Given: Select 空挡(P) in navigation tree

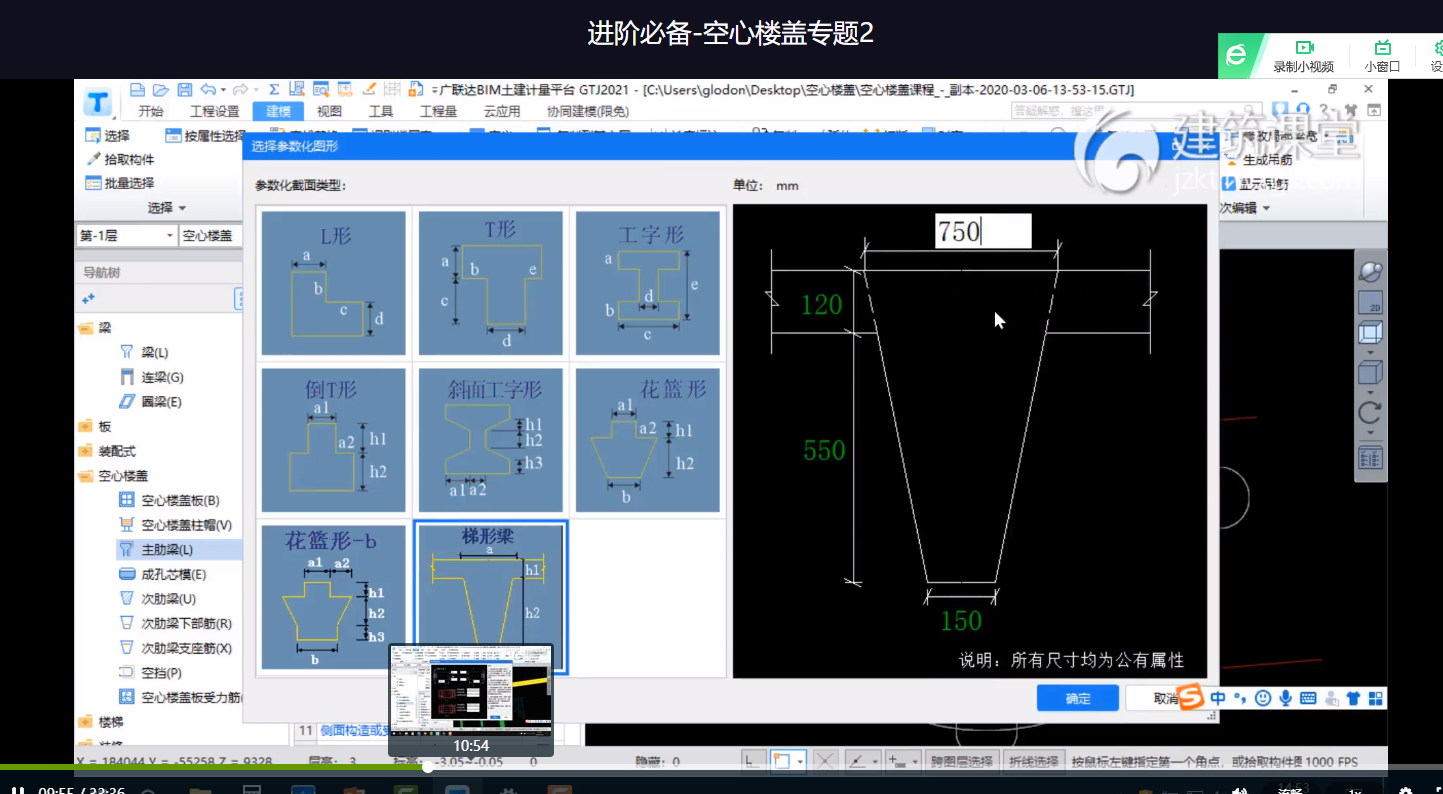Looking at the screenshot, I should pyautogui.click(x=150, y=672).
